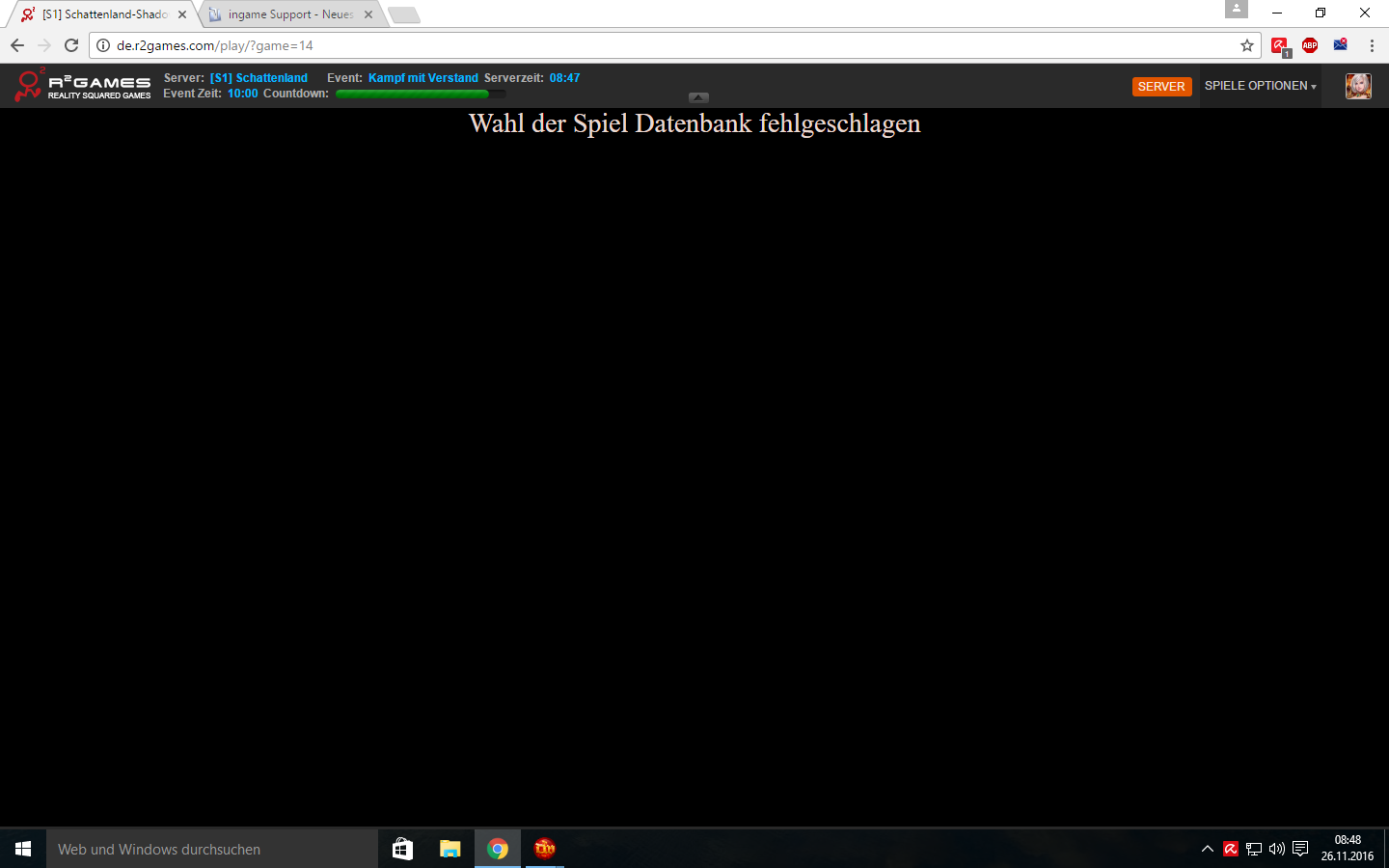The image size is (1389, 868).
Task: Switch to the ingame Support tab
Action: click(x=289, y=14)
